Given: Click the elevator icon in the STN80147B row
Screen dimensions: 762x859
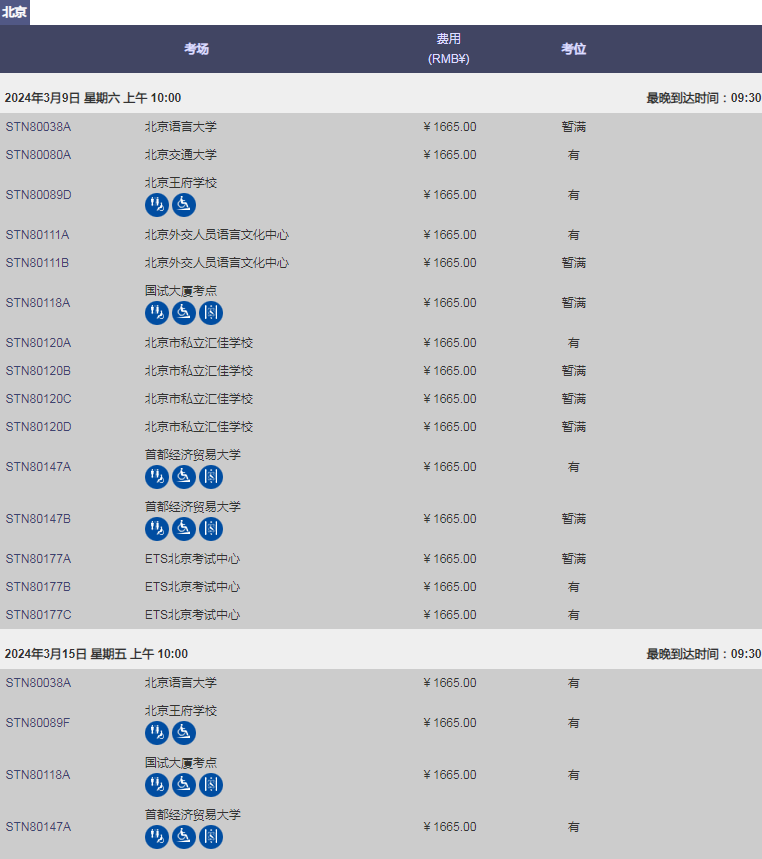Looking at the screenshot, I should [x=210, y=529].
